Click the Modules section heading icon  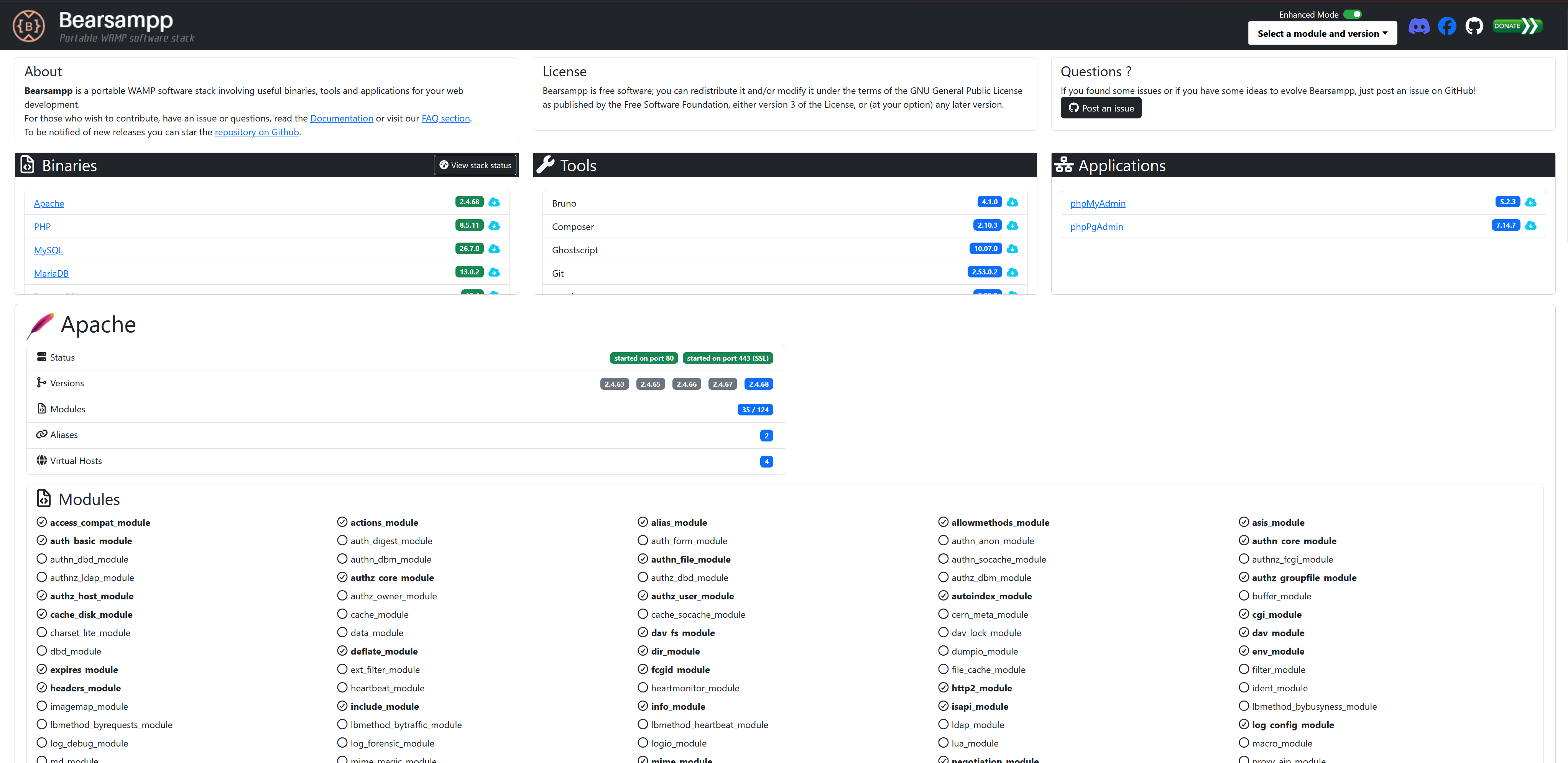pos(44,498)
